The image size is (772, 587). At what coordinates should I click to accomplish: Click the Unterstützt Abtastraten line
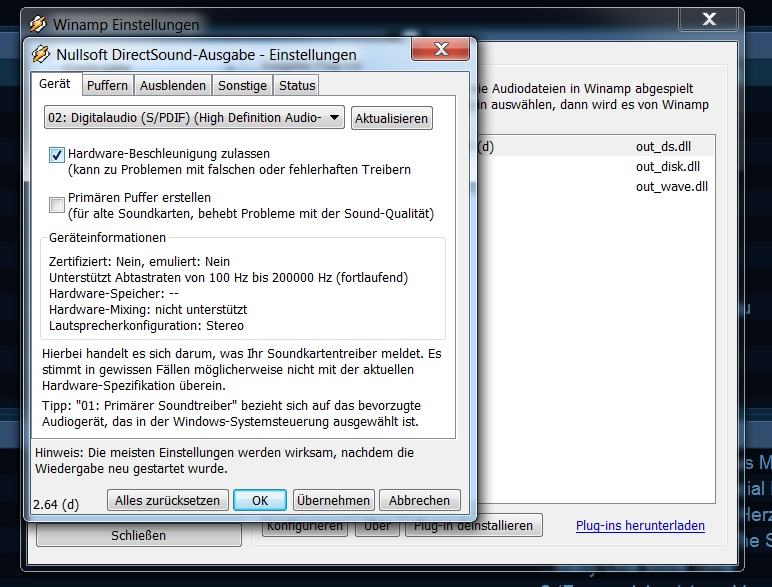(x=228, y=278)
